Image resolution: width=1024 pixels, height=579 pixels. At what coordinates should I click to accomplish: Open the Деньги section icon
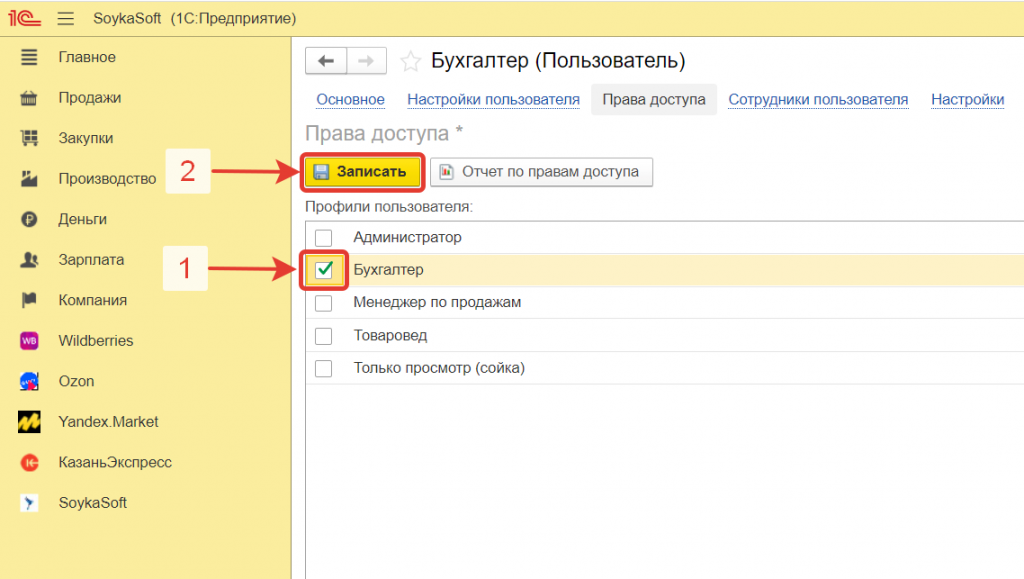coord(29,219)
